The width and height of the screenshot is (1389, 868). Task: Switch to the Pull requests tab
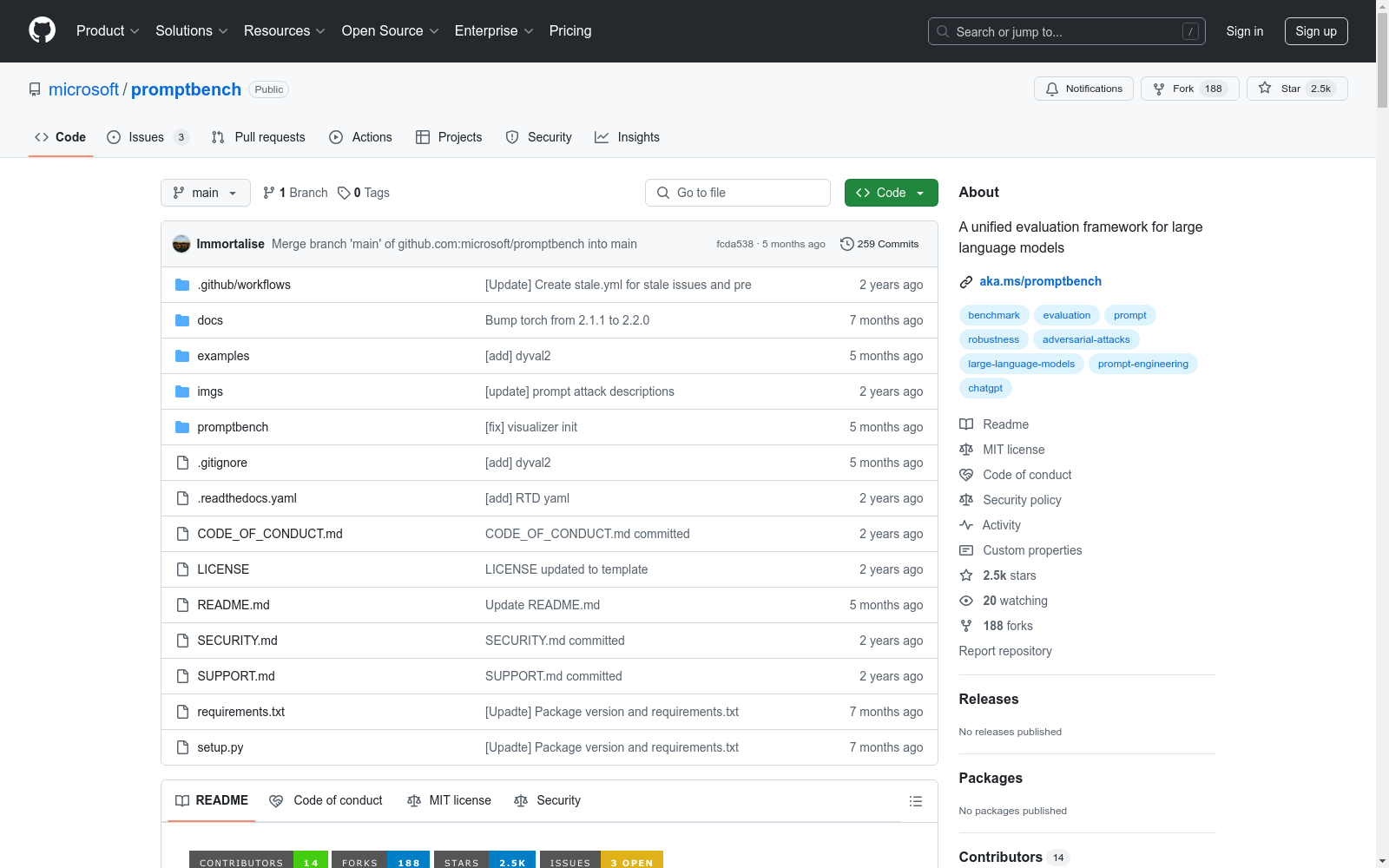259,137
